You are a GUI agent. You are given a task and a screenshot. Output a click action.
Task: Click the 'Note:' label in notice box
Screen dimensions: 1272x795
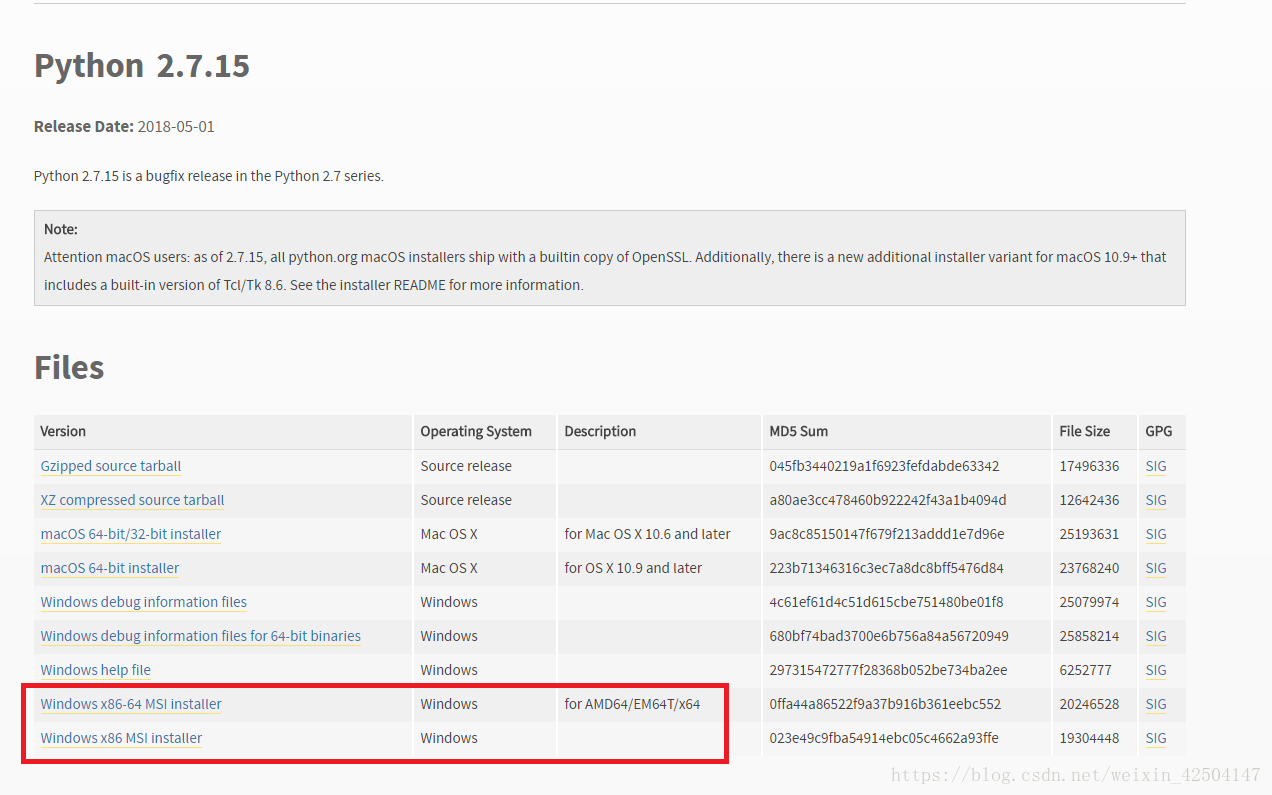(61, 229)
